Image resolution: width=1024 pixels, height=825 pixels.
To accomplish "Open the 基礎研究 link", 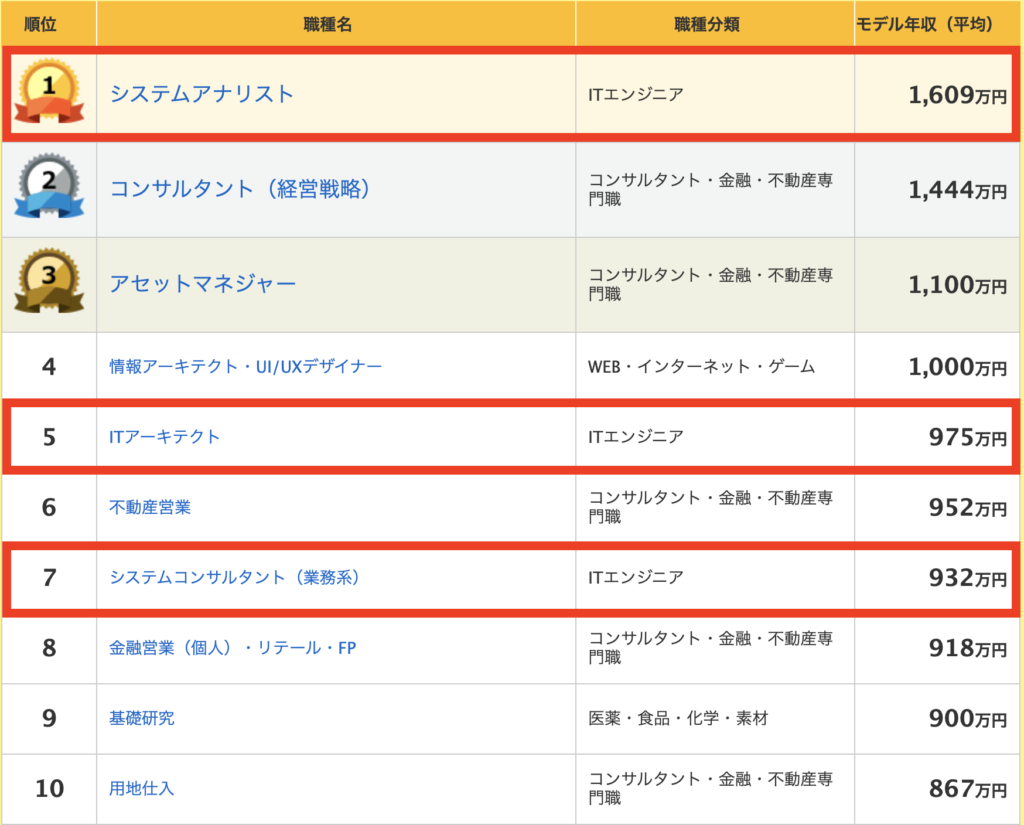I will [142, 718].
